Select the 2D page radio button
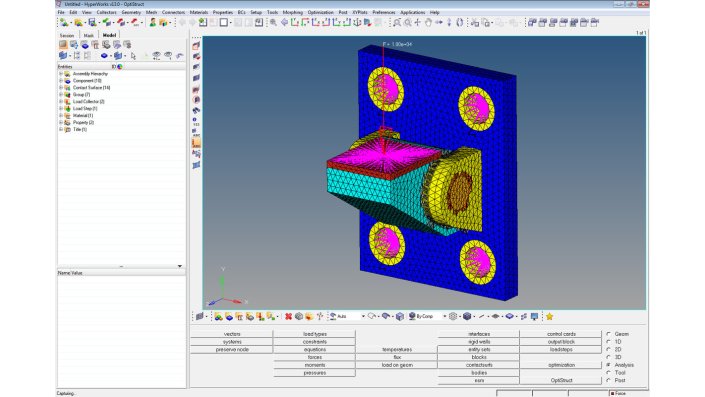The width and height of the screenshot is (705, 397). (608, 349)
